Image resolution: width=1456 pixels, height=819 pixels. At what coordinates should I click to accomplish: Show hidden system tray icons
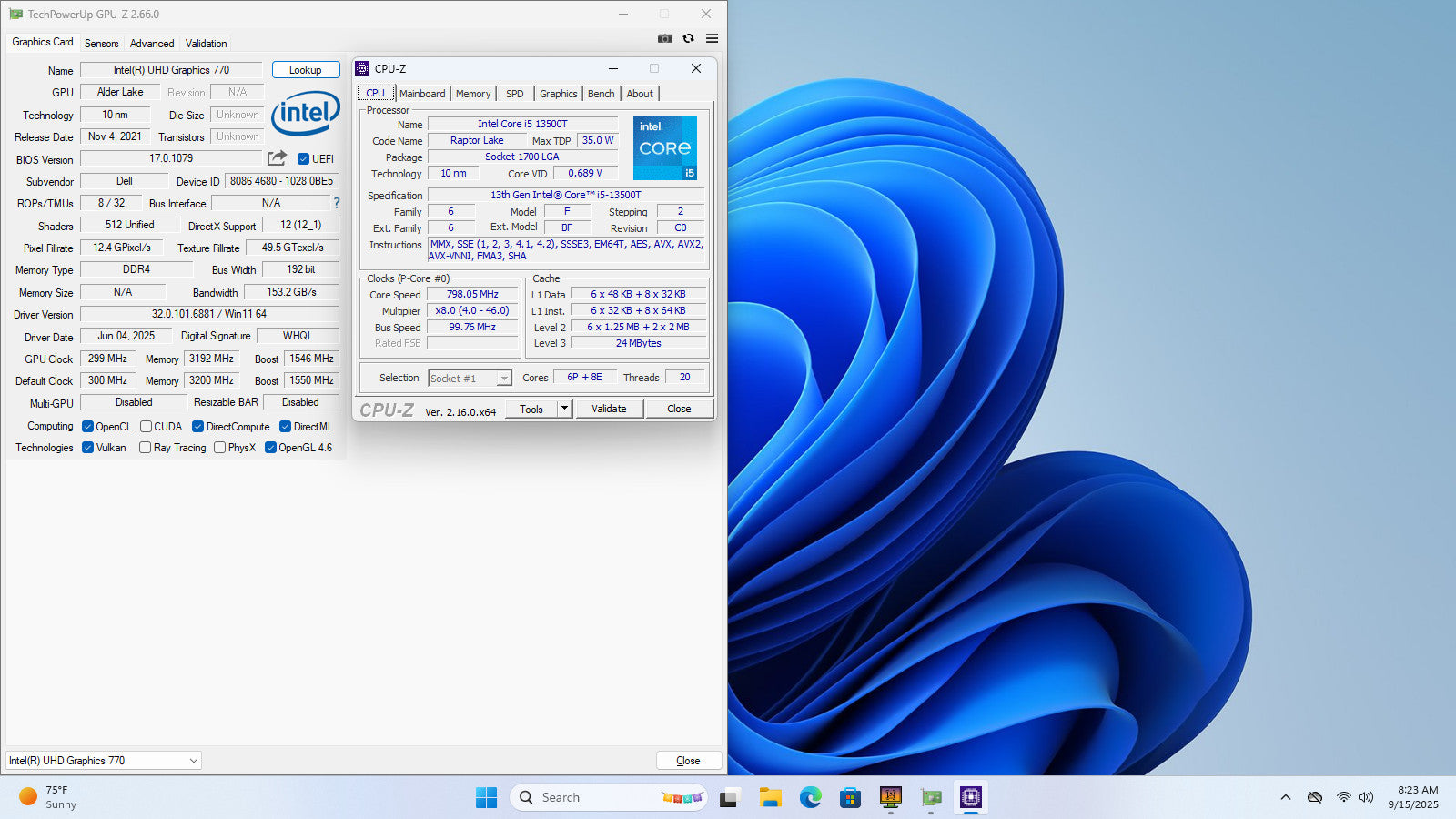(x=1286, y=797)
